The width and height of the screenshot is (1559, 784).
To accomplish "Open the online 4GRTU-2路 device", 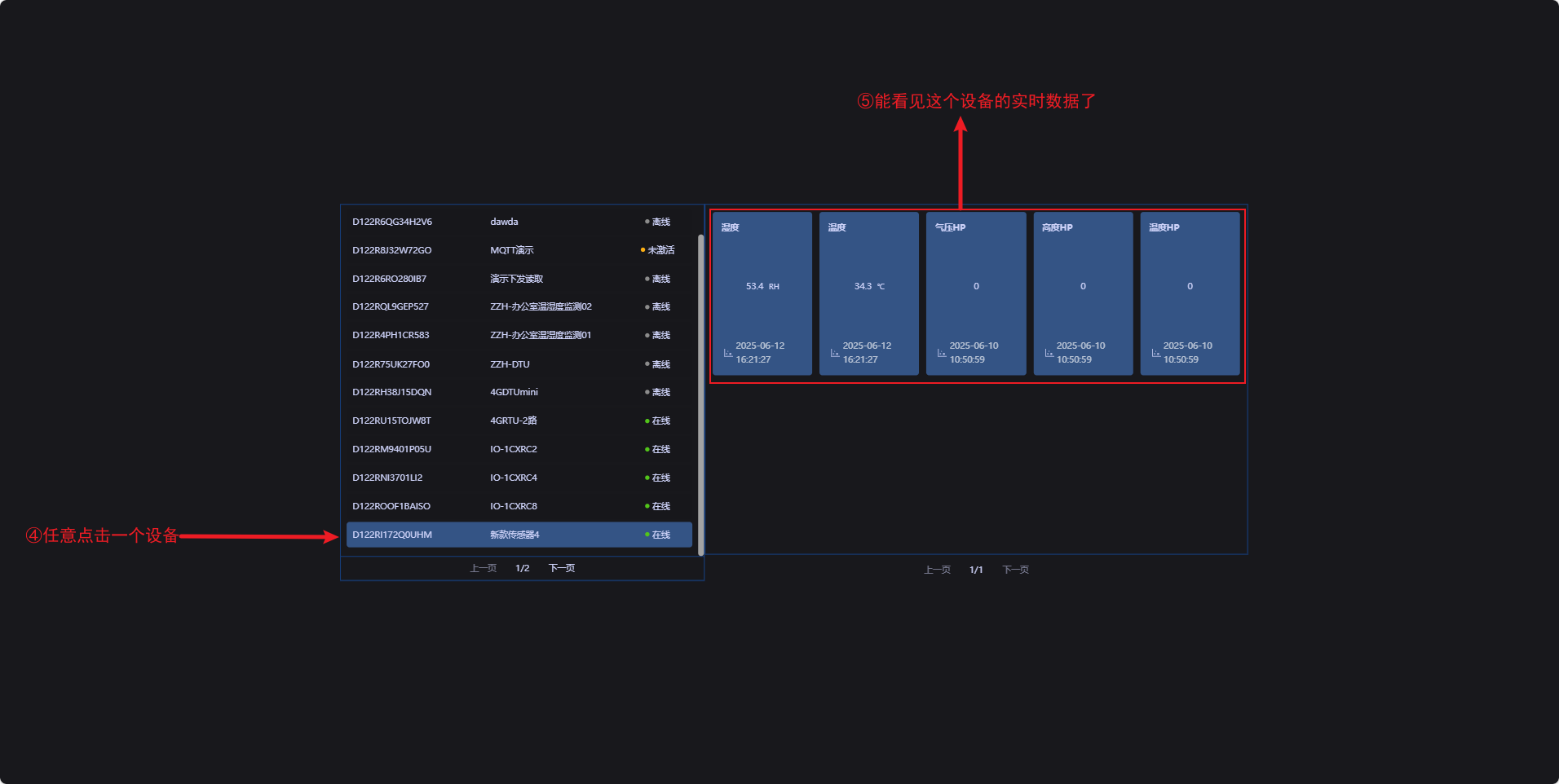I will pos(519,421).
